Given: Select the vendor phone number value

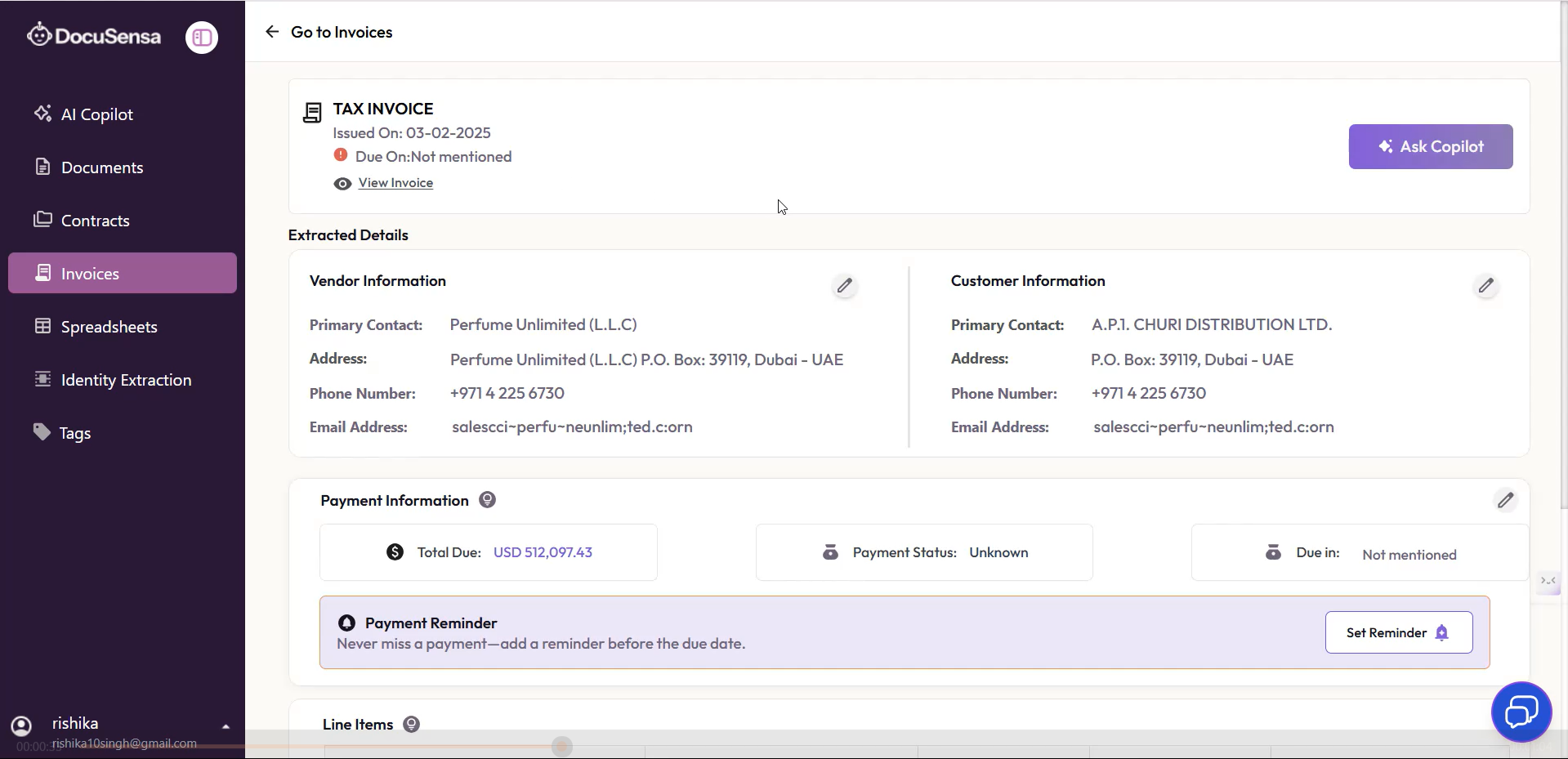Looking at the screenshot, I should tap(507, 393).
